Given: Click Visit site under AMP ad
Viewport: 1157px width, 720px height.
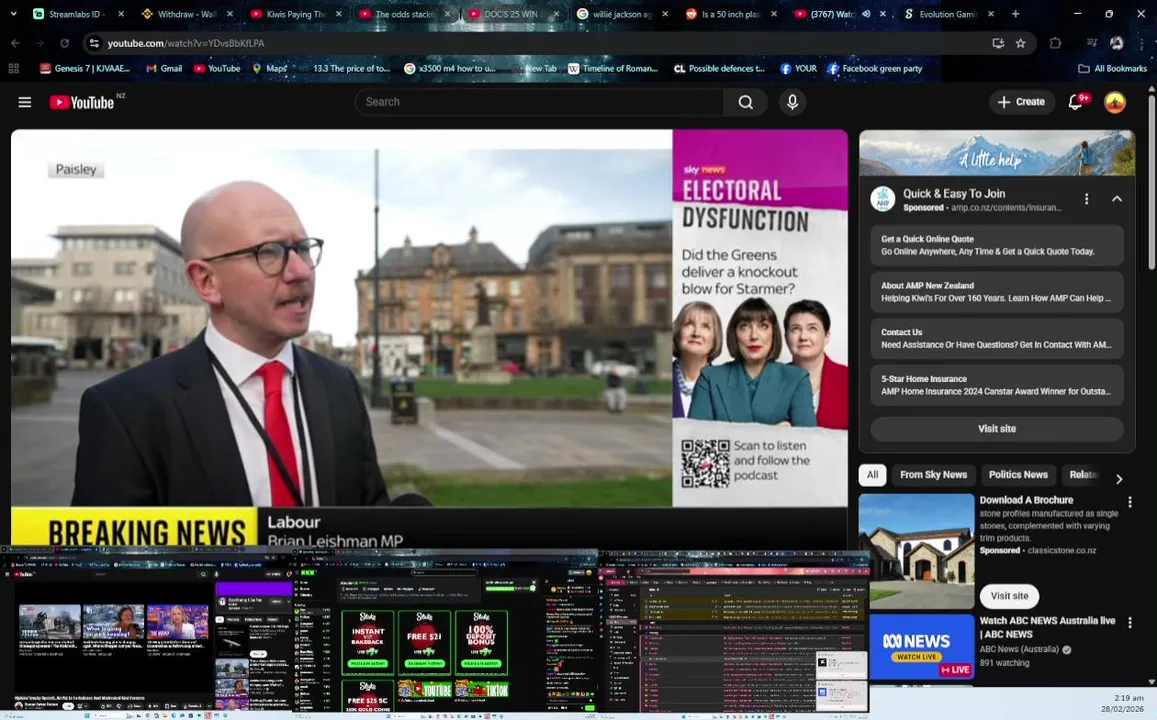Looking at the screenshot, I should point(997,429).
